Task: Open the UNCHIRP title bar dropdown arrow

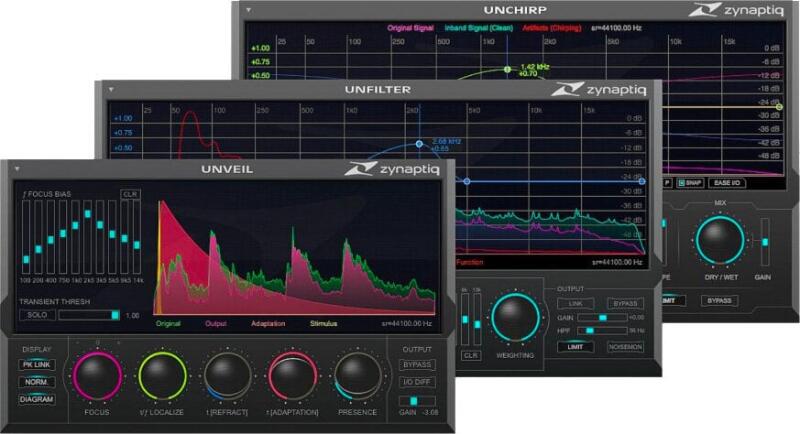Action: [x=248, y=10]
